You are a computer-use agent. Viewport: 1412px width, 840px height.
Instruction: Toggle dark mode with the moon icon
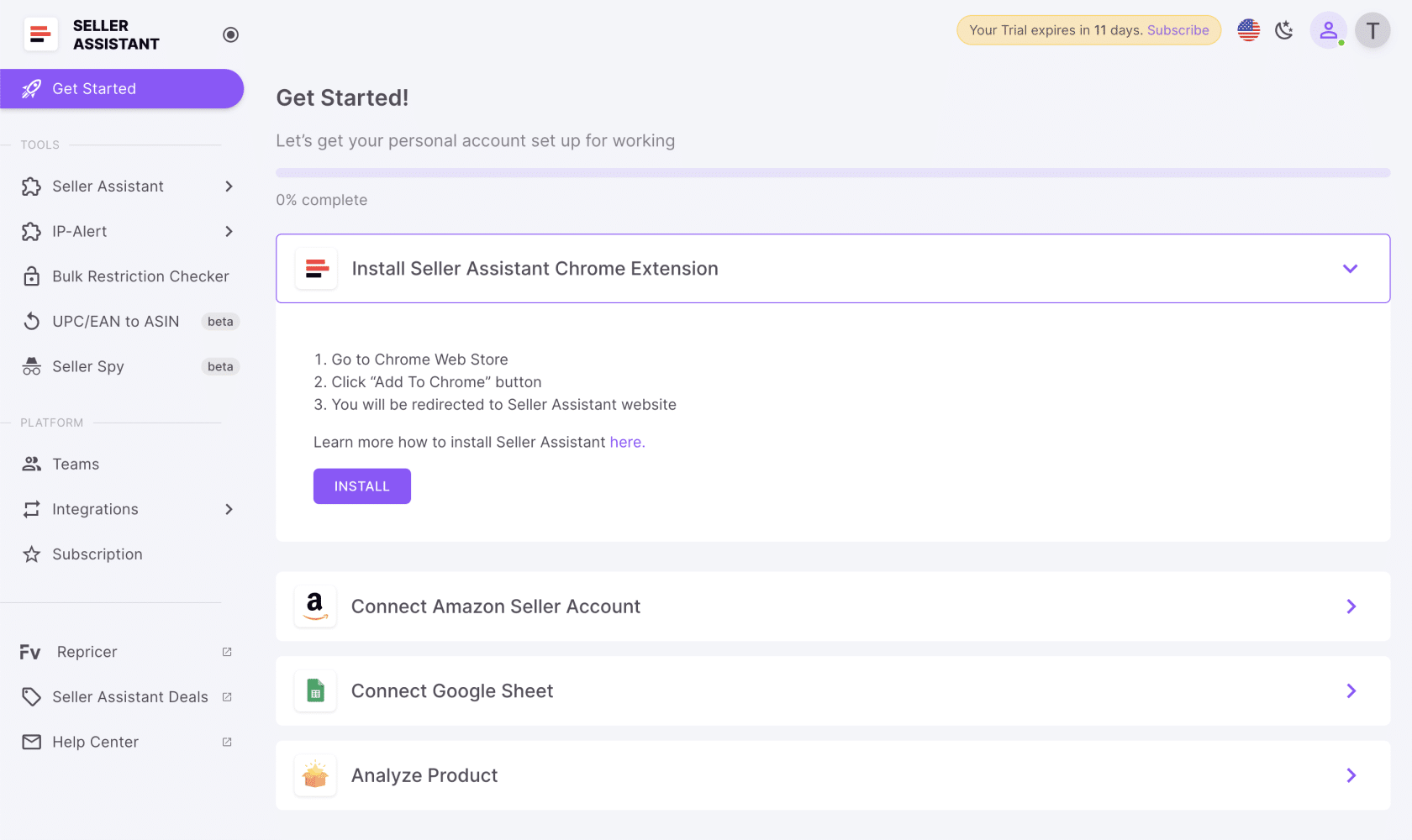pyautogui.click(x=1284, y=30)
